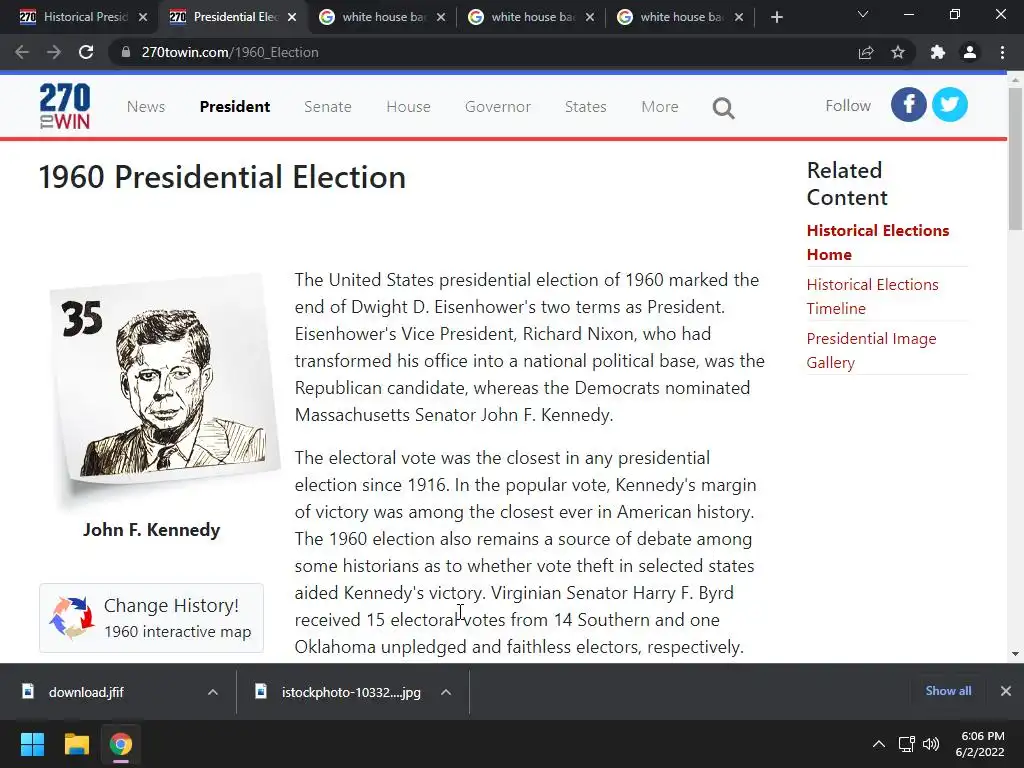View site security lock icon

pyautogui.click(x=125, y=52)
